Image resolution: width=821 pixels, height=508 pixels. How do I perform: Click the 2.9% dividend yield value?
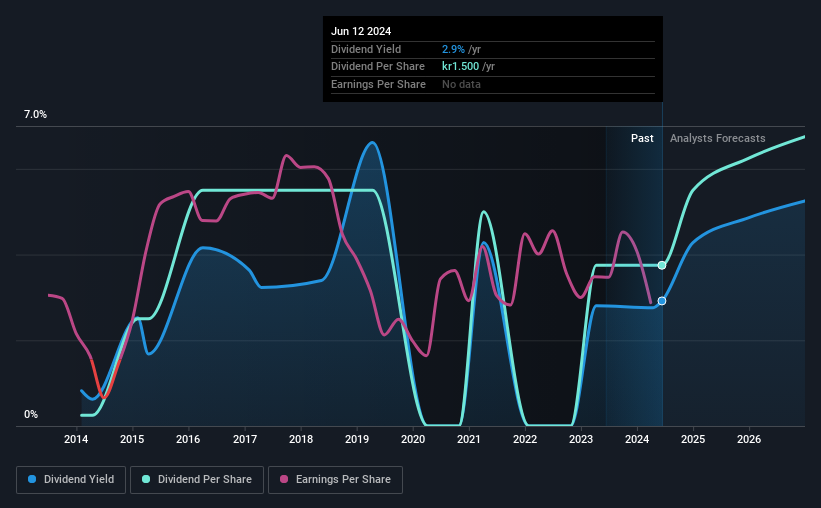[x=453, y=49]
